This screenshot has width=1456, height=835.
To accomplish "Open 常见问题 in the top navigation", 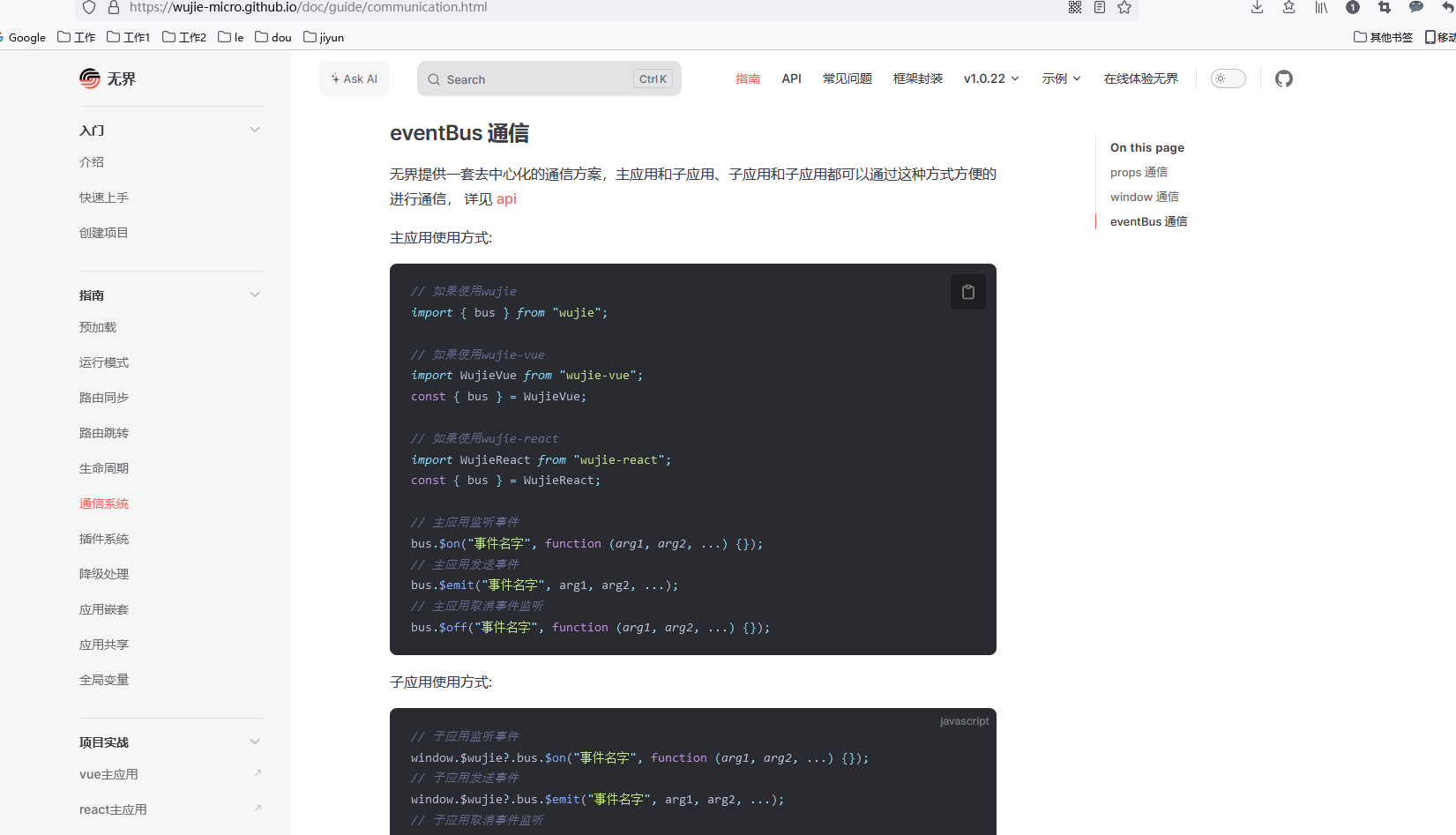I will (847, 78).
